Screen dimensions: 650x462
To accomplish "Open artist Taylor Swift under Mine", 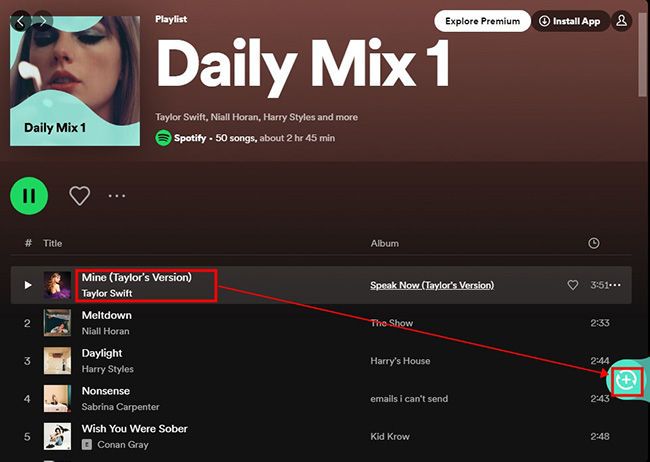I will pos(107,293).
